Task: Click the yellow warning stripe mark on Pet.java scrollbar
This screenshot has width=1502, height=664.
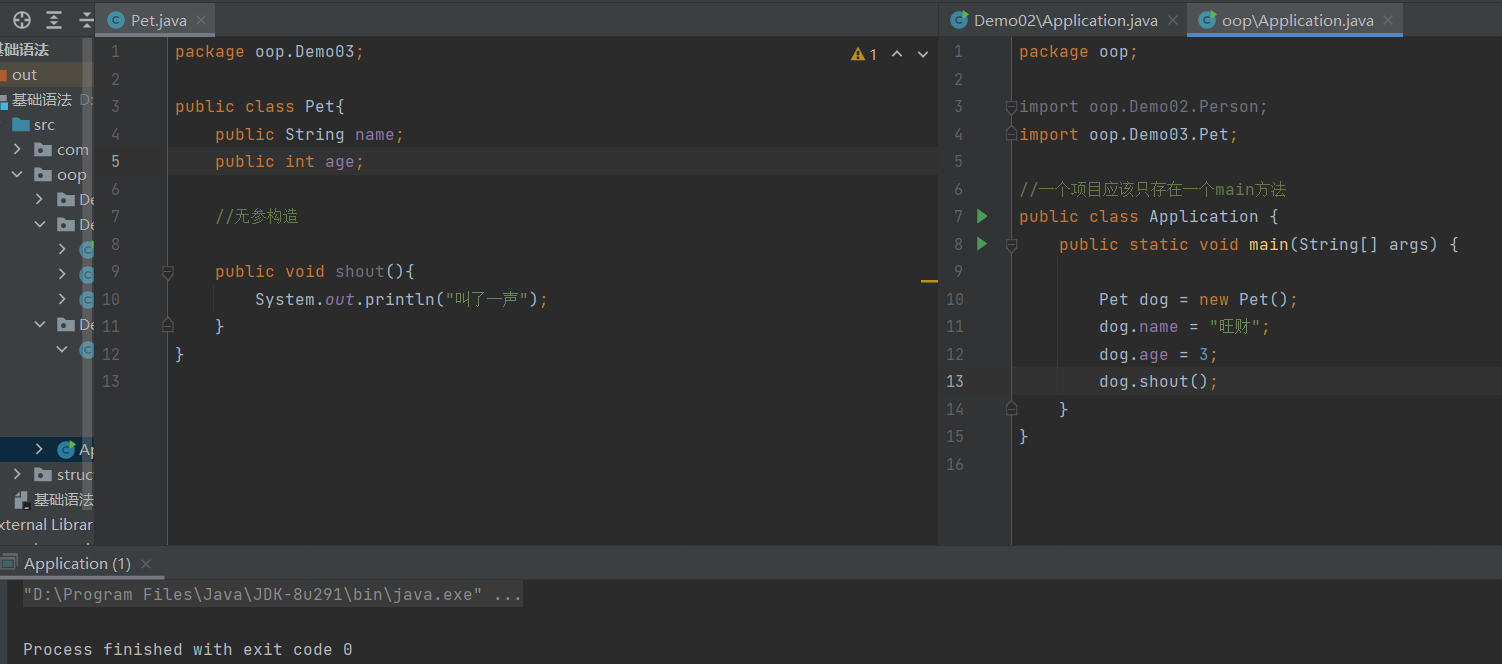Action: point(929,282)
